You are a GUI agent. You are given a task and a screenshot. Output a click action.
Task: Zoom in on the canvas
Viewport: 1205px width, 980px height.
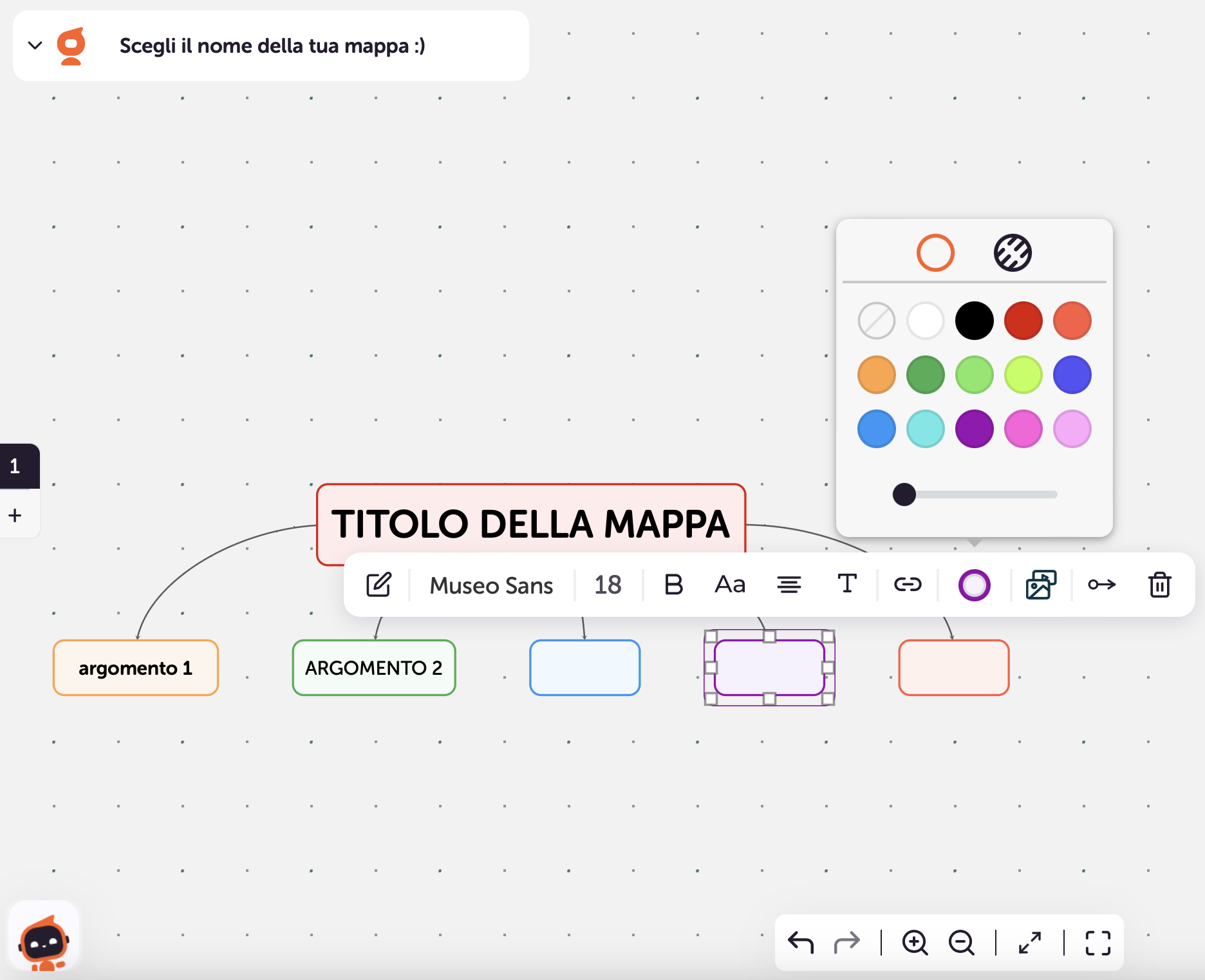[x=915, y=942]
